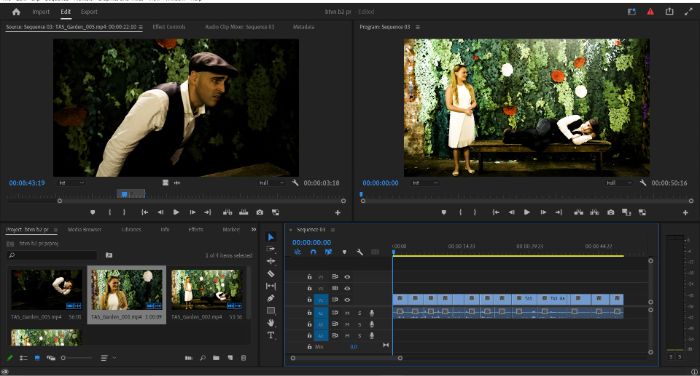Switch to the Export workspace tab

pos(89,12)
